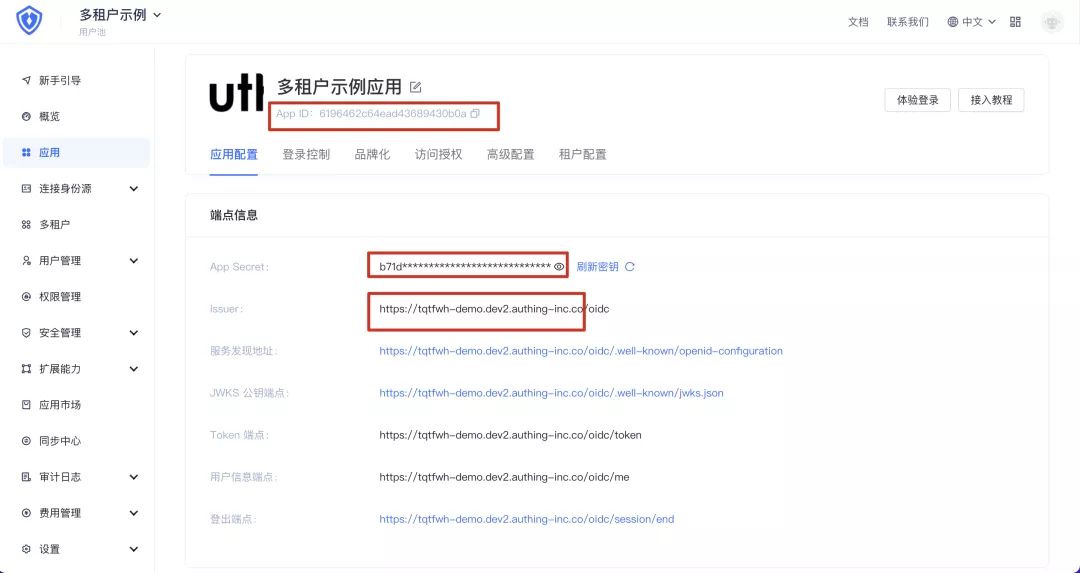Click the application logo thumbnail
The width and height of the screenshot is (1080, 573).
(236, 92)
